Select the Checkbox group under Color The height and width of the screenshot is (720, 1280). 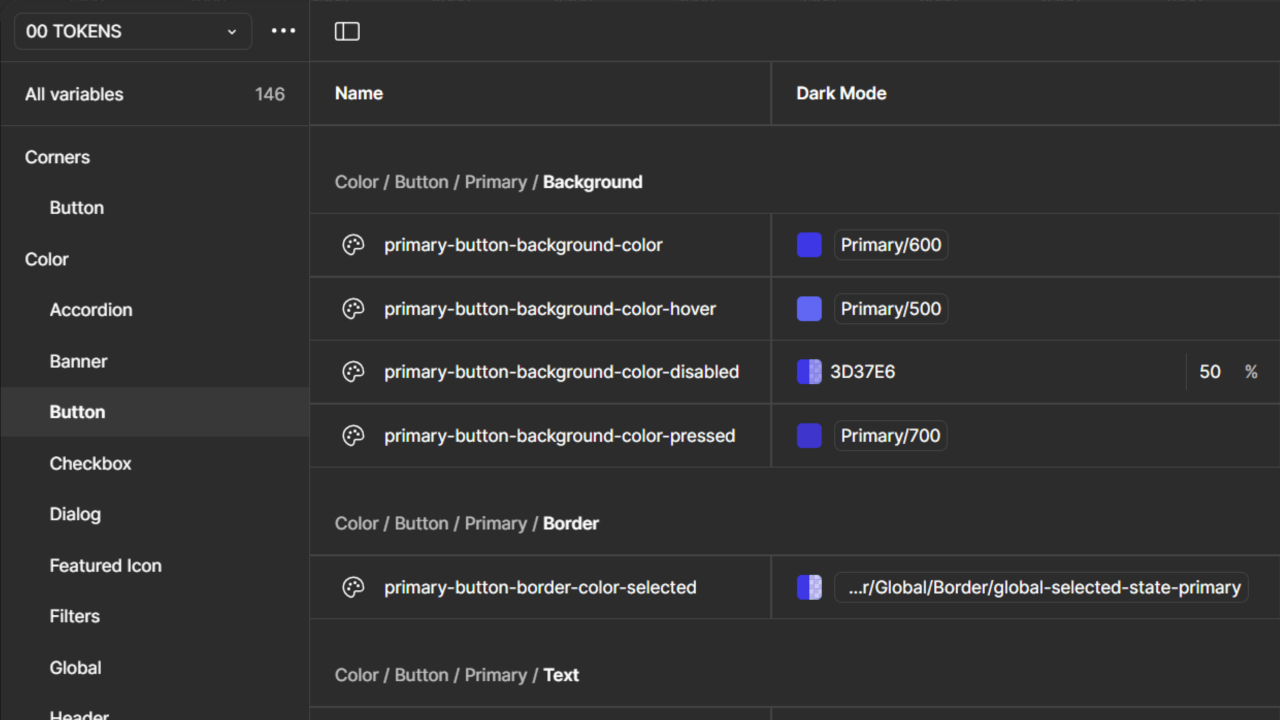coord(91,463)
